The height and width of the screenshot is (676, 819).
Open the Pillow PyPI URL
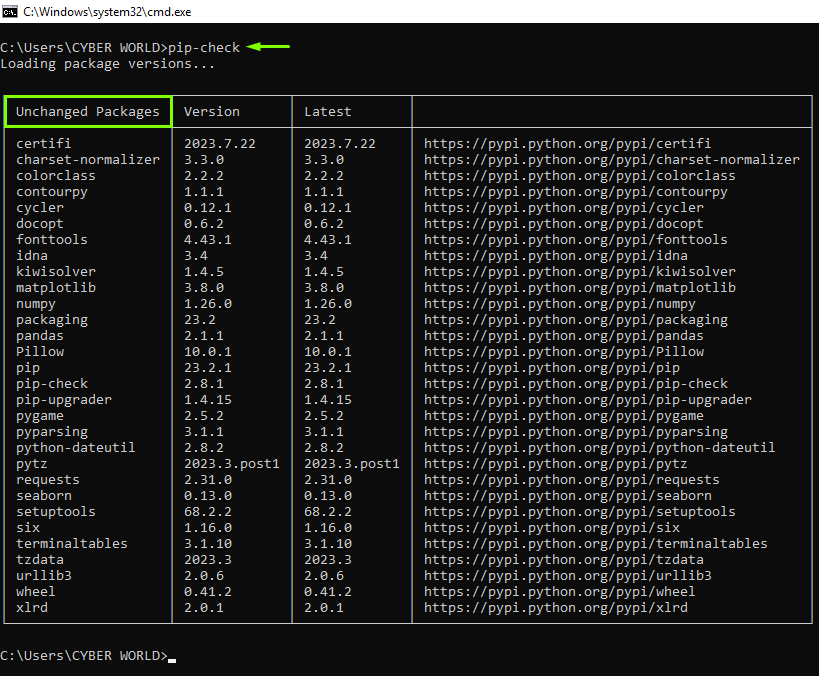[x=564, y=352]
